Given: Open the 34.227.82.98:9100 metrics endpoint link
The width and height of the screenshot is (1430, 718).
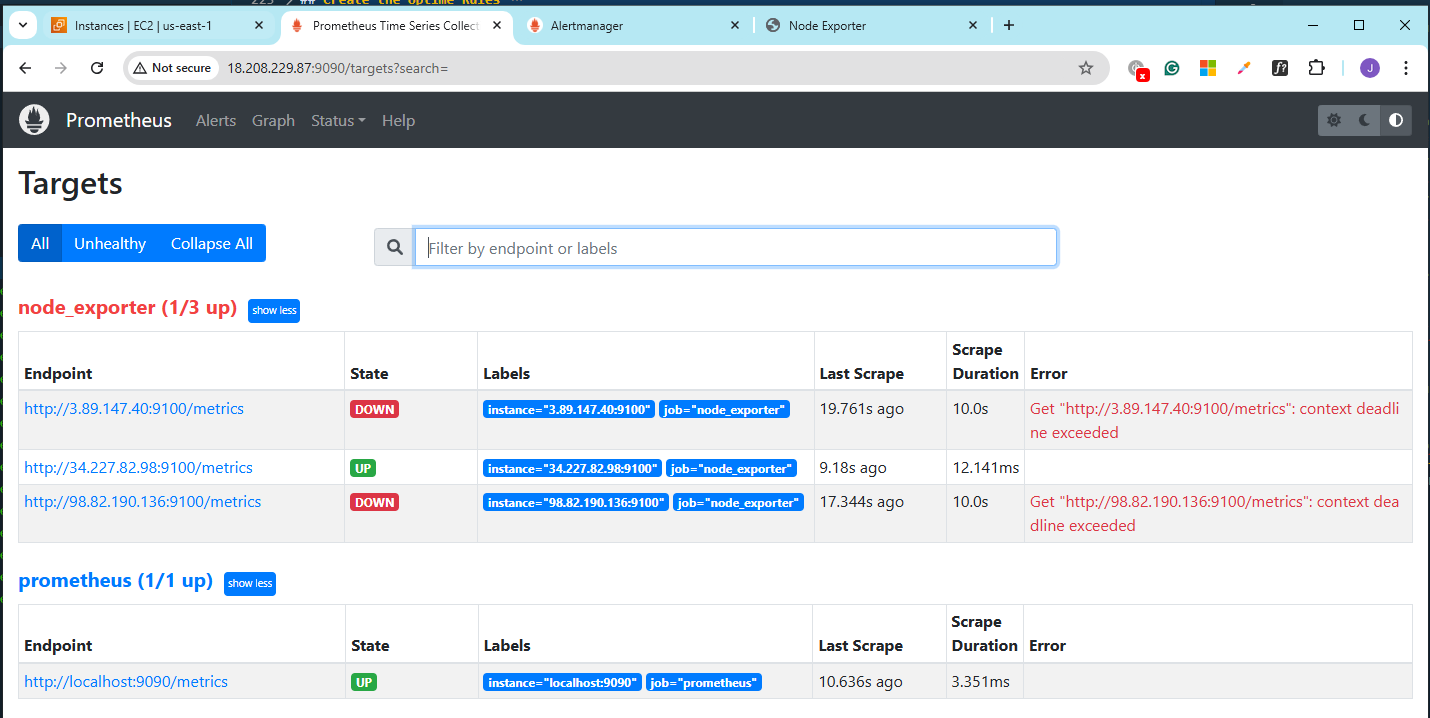Looking at the screenshot, I should pos(138,467).
